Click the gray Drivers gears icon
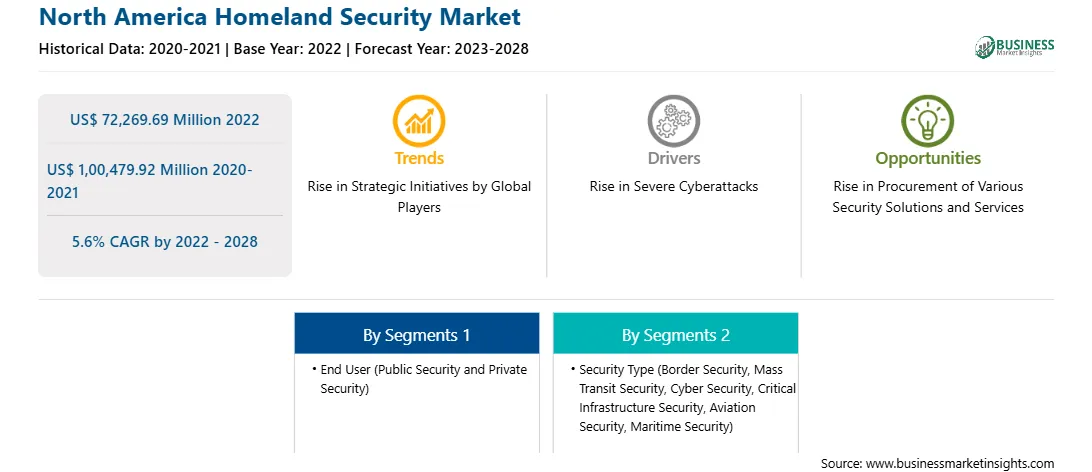The width and height of the screenshot is (1092, 472). point(673,120)
